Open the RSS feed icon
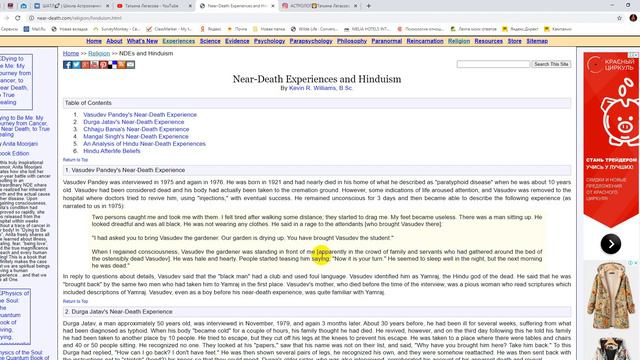Screen dimensions: 640x360 click(121, 65)
